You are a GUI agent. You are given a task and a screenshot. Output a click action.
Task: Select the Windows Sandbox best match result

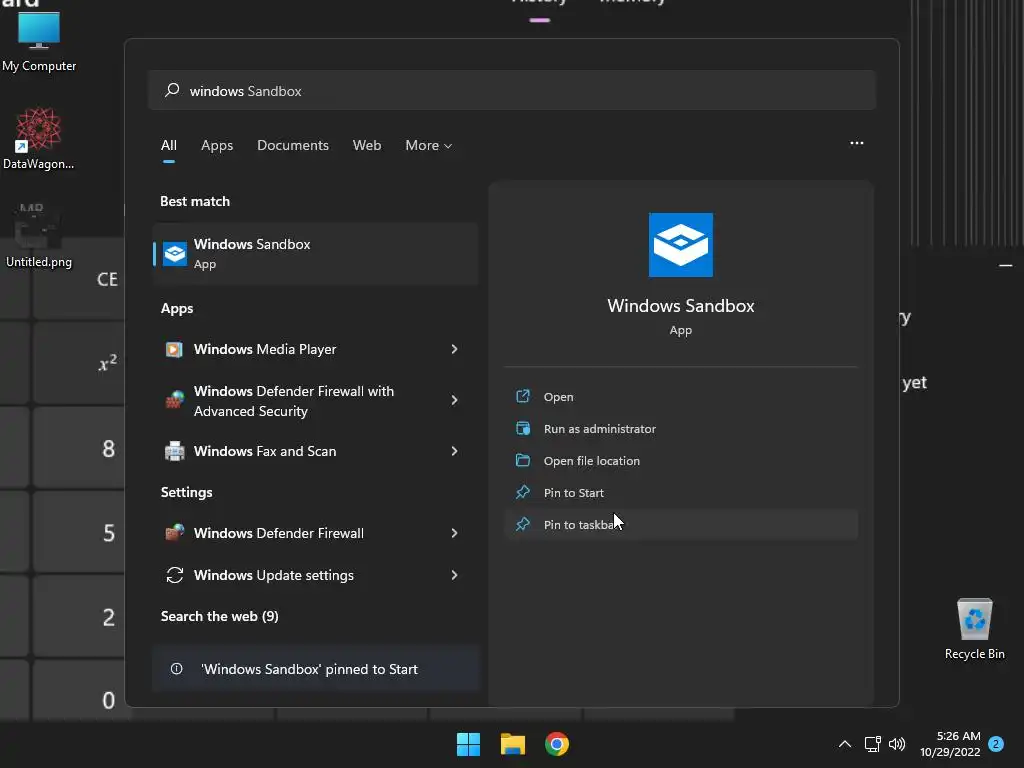315,253
